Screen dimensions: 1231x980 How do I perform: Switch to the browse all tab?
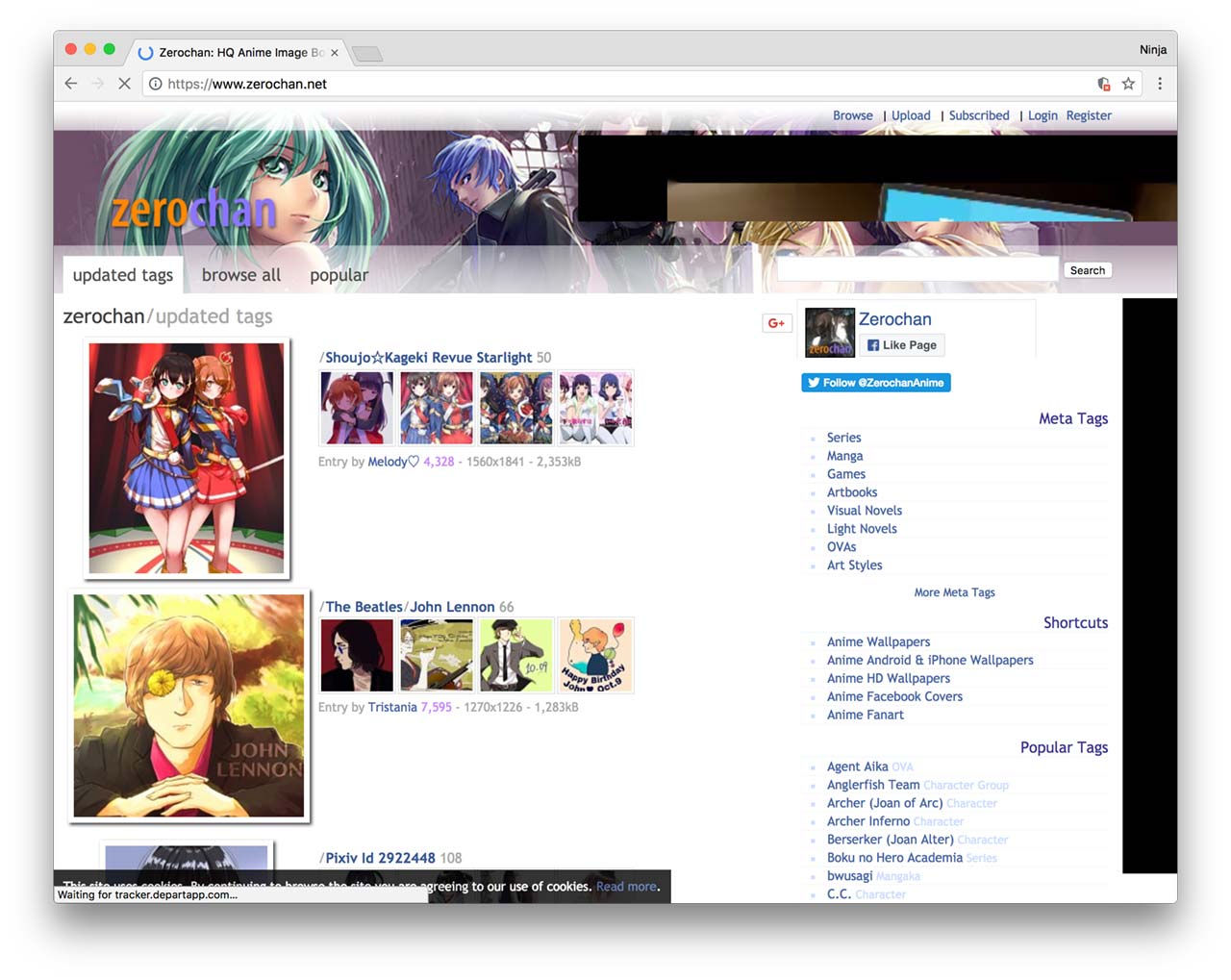click(x=241, y=275)
